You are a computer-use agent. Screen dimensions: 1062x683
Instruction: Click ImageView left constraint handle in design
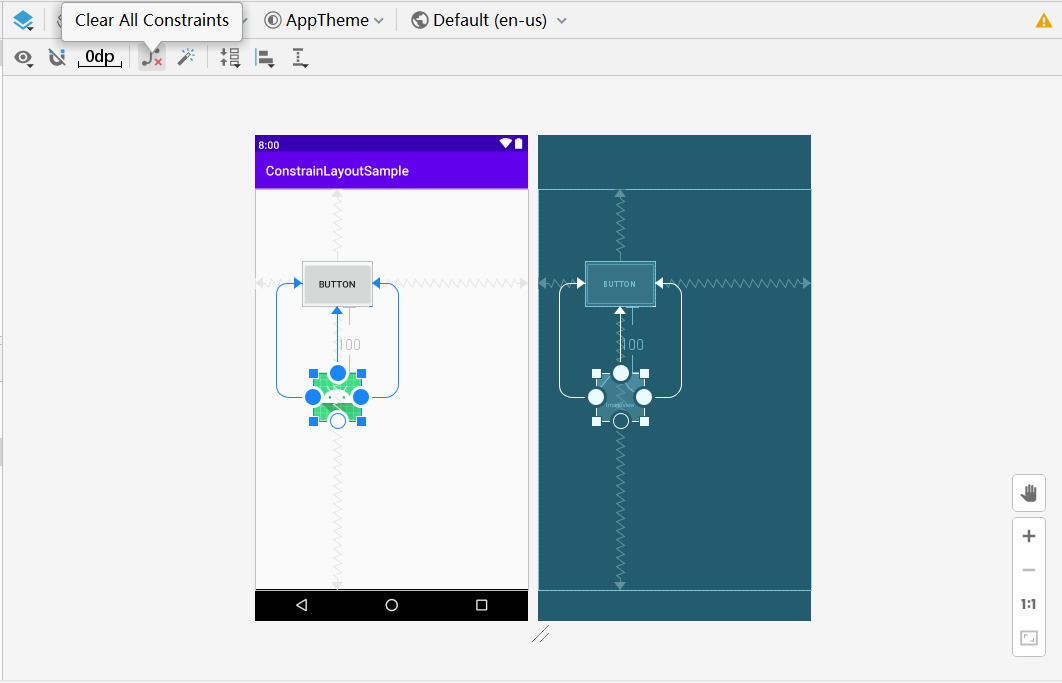click(x=313, y=397)
